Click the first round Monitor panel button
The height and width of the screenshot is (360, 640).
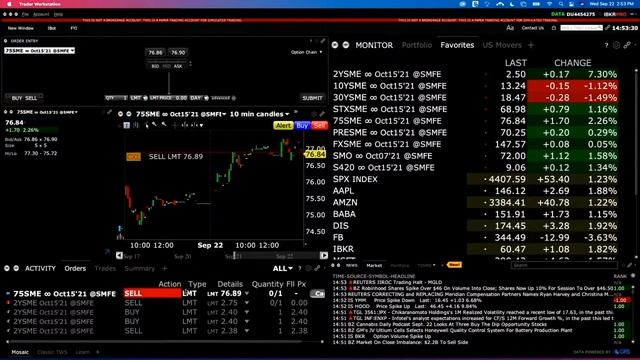coord(335,45)
